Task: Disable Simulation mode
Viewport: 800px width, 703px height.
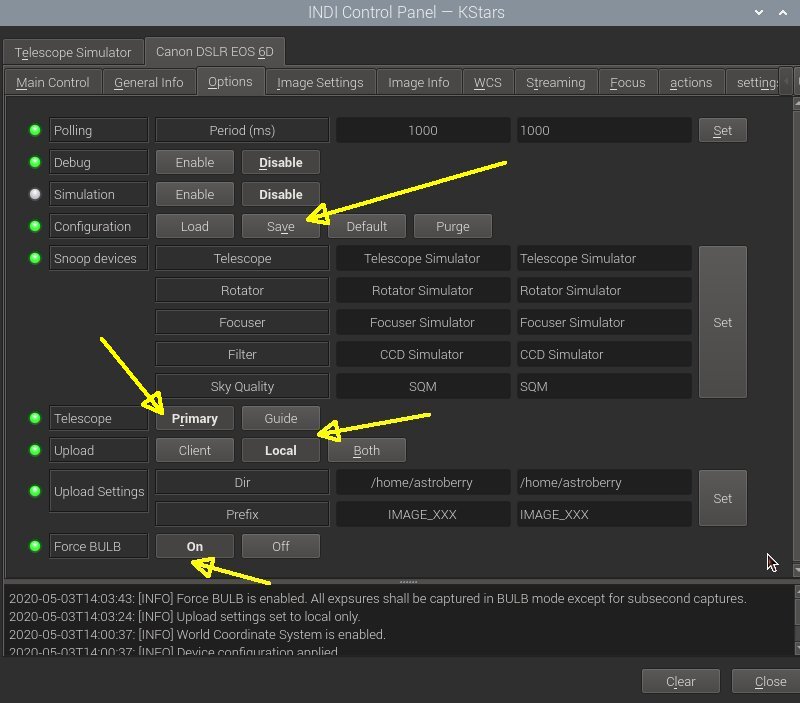Action: pos(281,194)
